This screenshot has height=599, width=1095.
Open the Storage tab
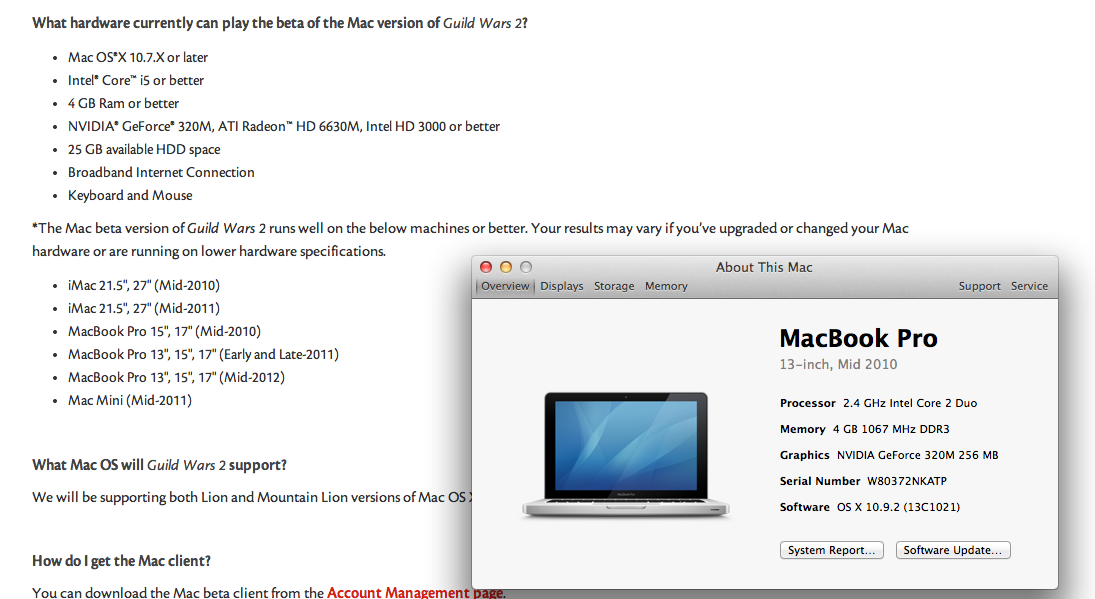(614, 286)
